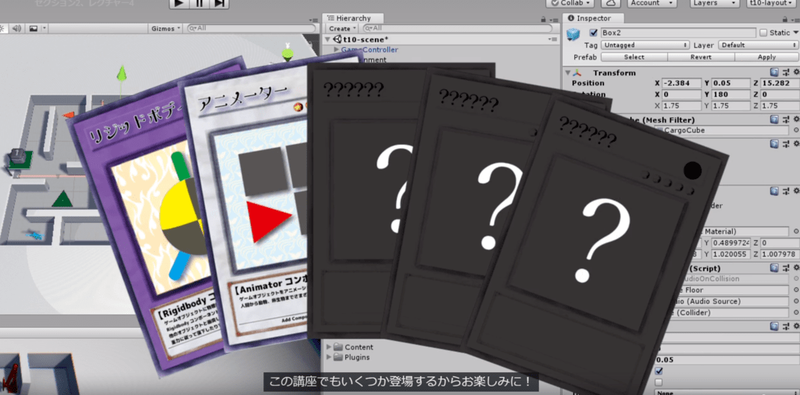Toggle scene effects image icon
This screenshot has height=395, width=800.
click(x=33, y=29)
